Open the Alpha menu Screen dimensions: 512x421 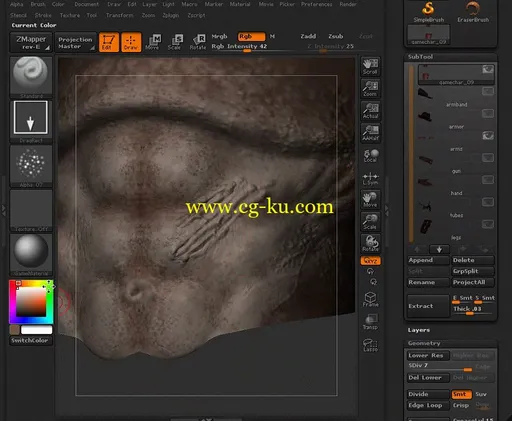click(17, 4)
